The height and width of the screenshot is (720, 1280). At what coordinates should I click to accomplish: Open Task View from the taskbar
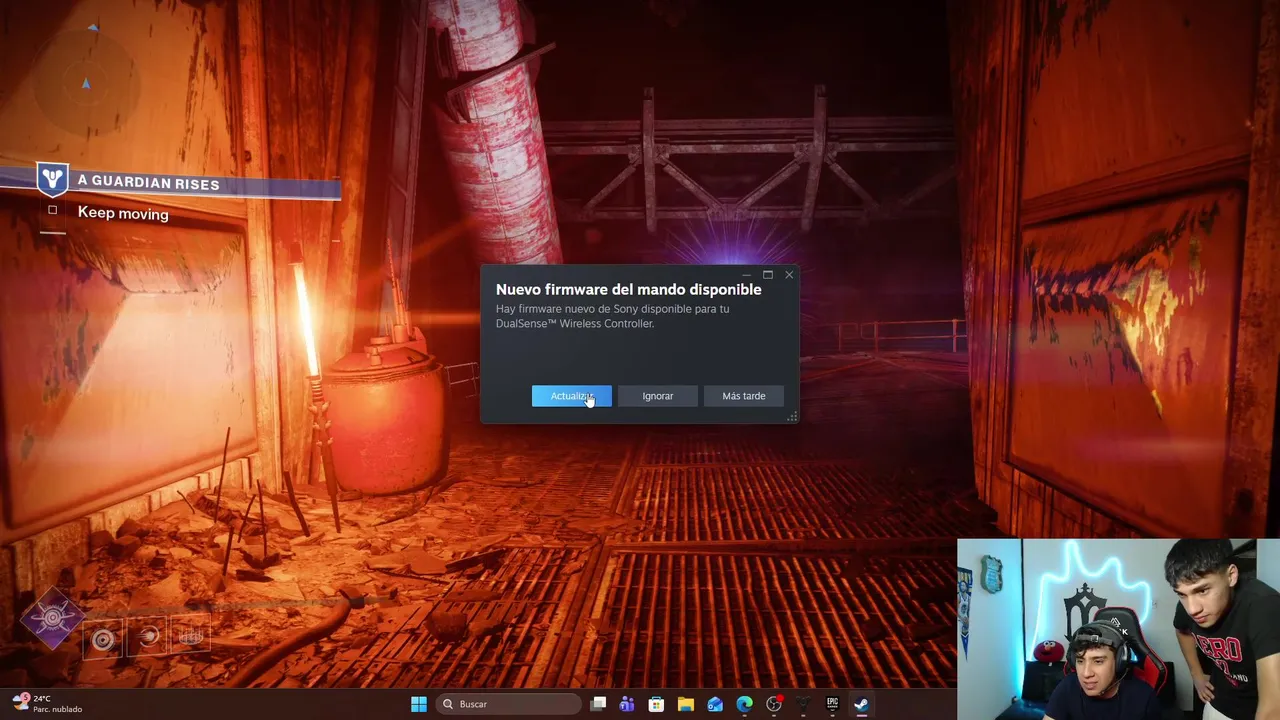coord(598,704)
